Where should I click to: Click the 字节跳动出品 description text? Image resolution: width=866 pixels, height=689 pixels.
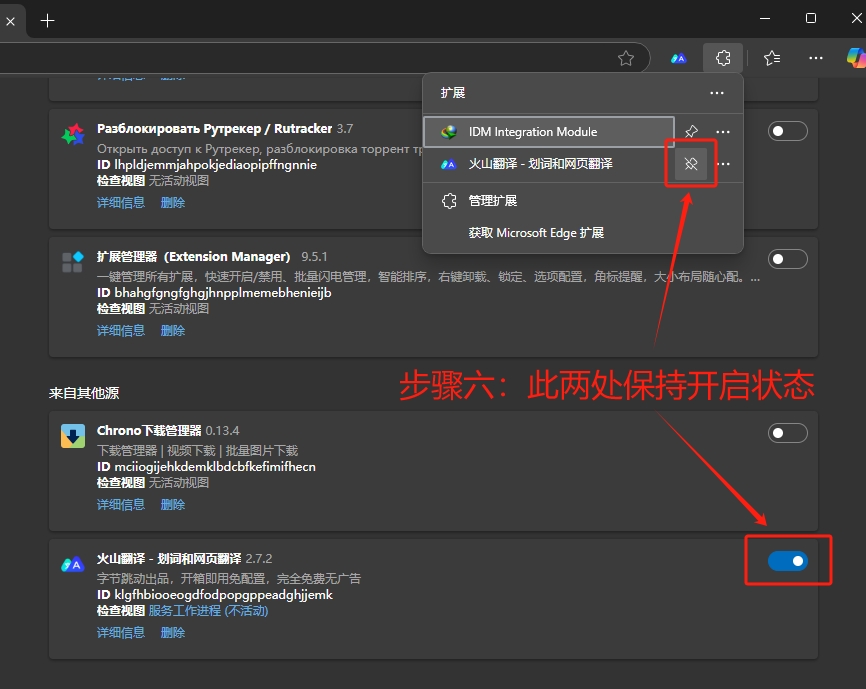tap(229, 579)
